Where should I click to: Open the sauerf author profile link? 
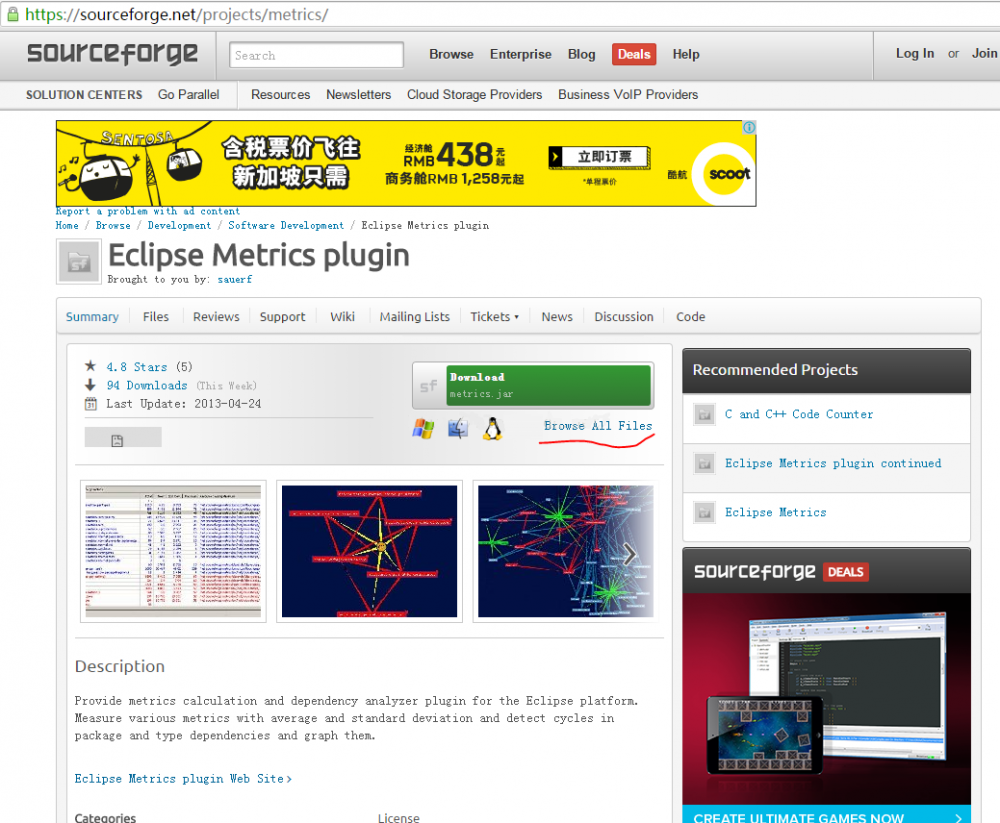tap(235, 279)
